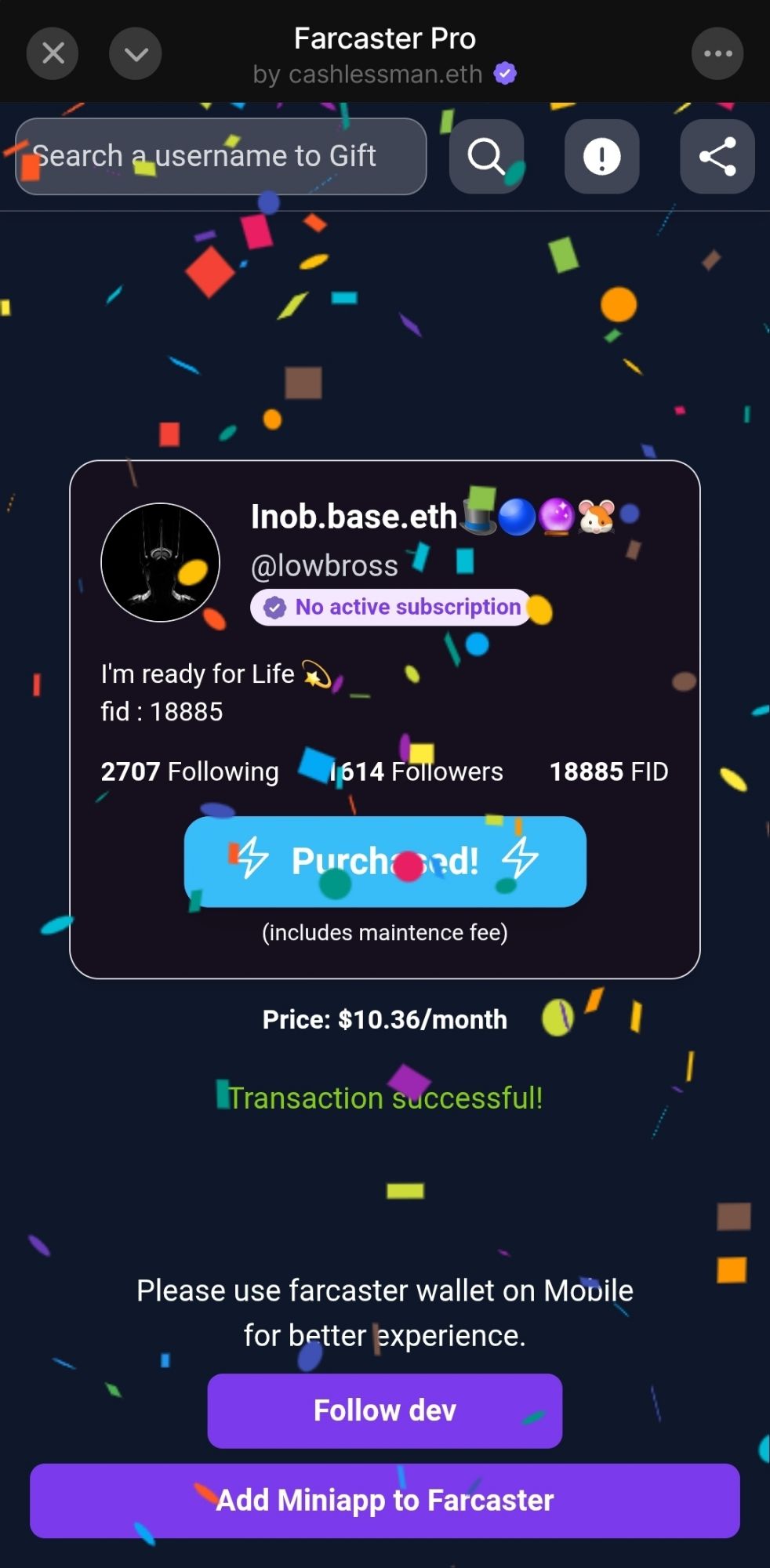Collapse miniapp with the chevron-down button
Screen dimensions: 770x1568
coord(136,53)
